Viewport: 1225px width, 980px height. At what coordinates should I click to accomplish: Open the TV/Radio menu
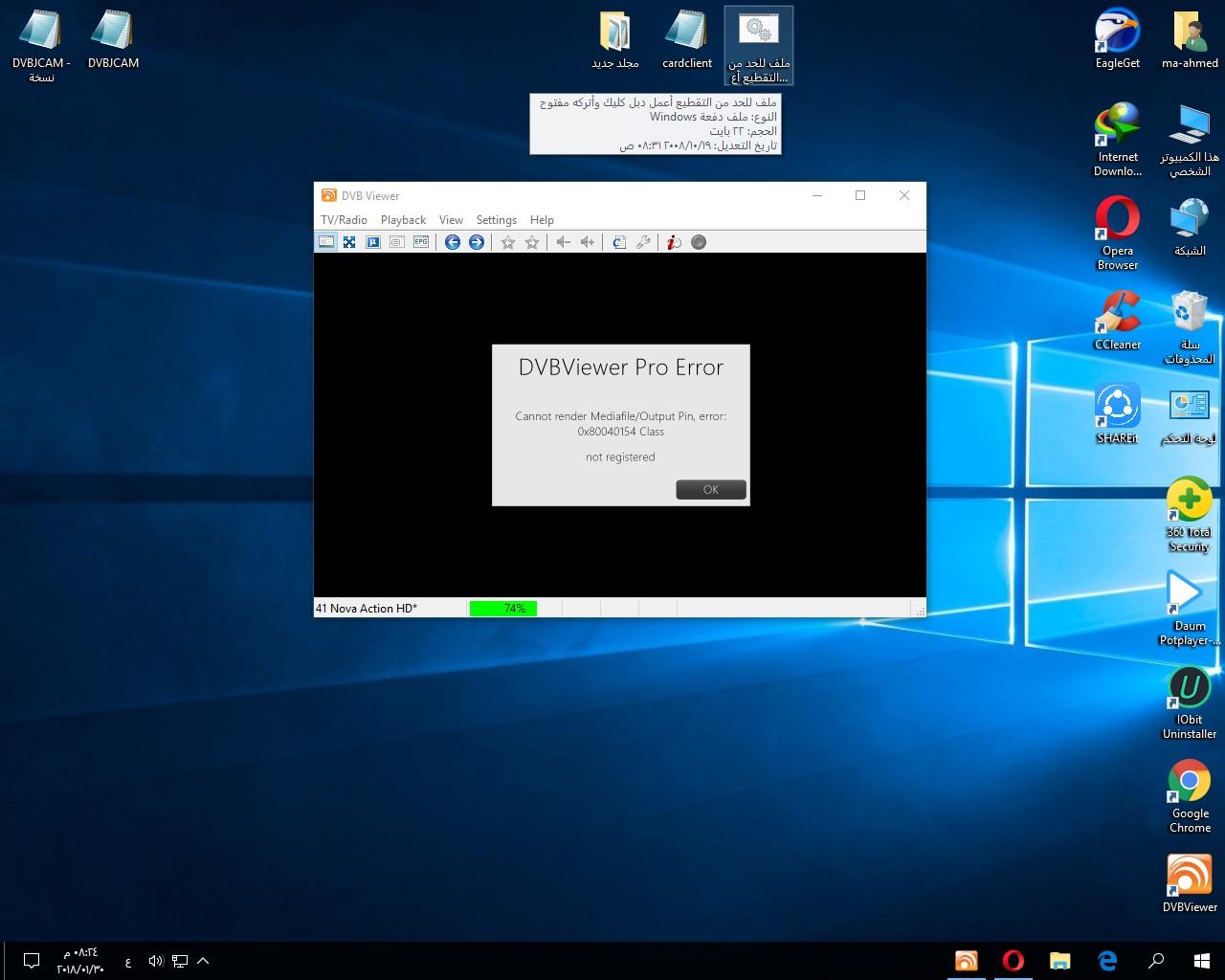(x=344, y=220)
